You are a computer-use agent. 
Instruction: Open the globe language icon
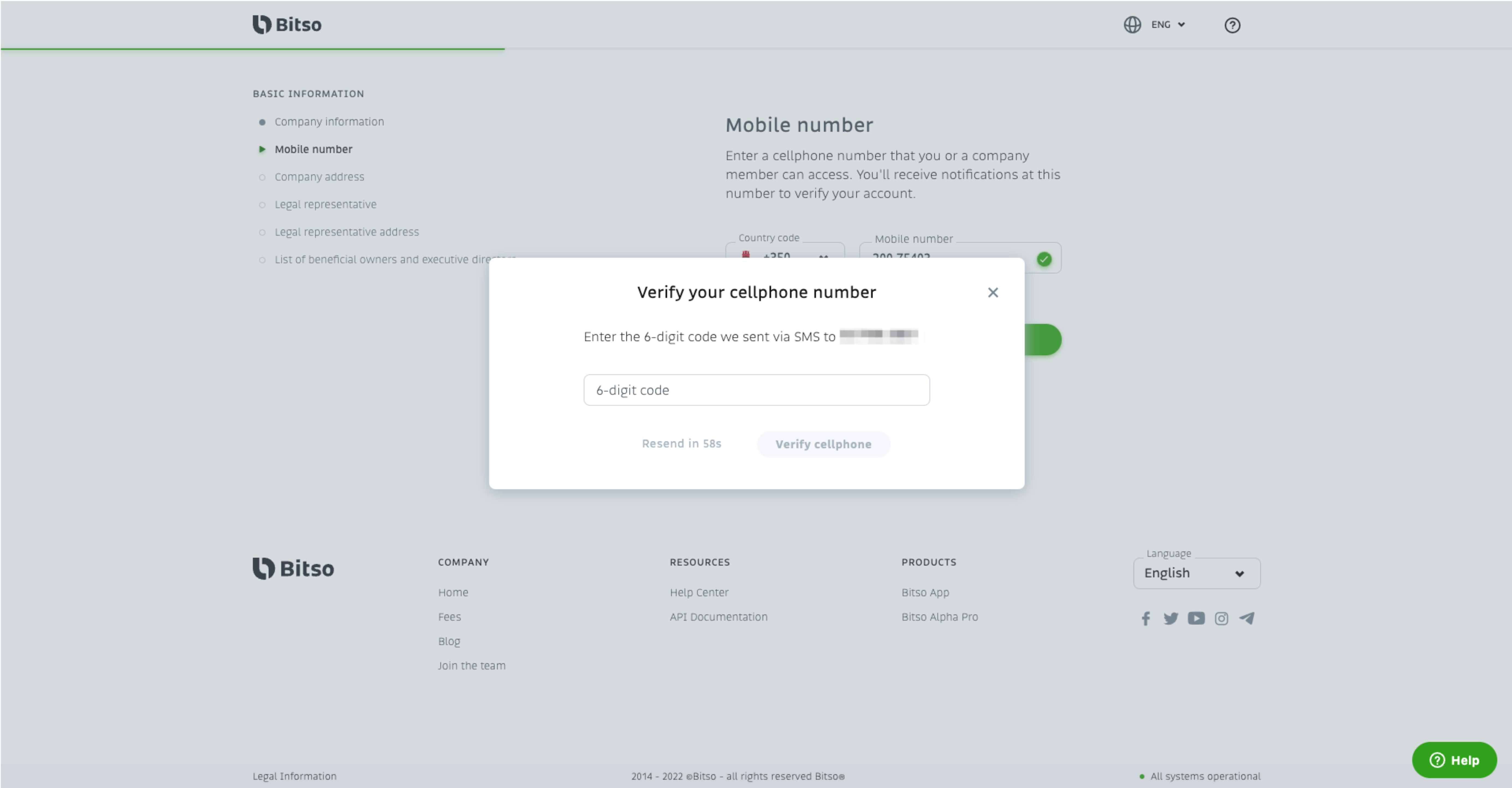pos(1132,25)
